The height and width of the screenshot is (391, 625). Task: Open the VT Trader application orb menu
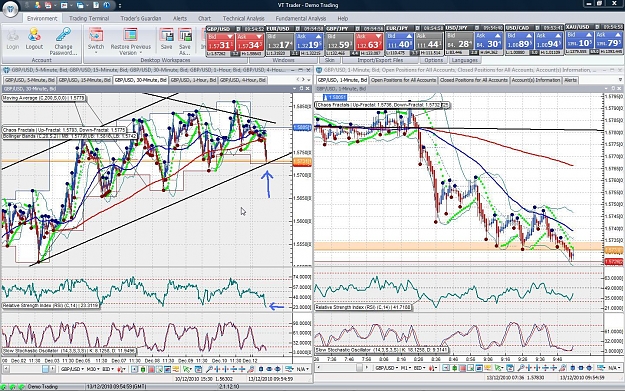11,10
